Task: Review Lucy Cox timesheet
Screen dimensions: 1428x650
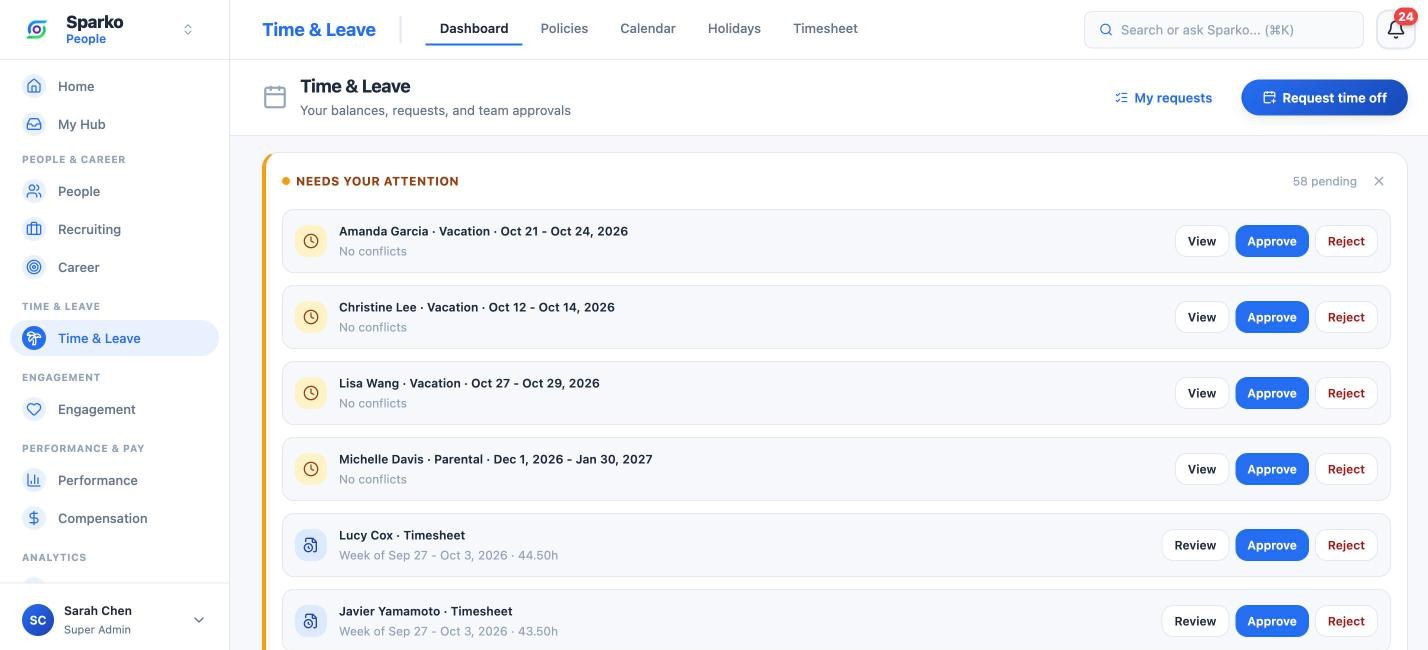Action: pyautogui.click(x=1195, y=545)
